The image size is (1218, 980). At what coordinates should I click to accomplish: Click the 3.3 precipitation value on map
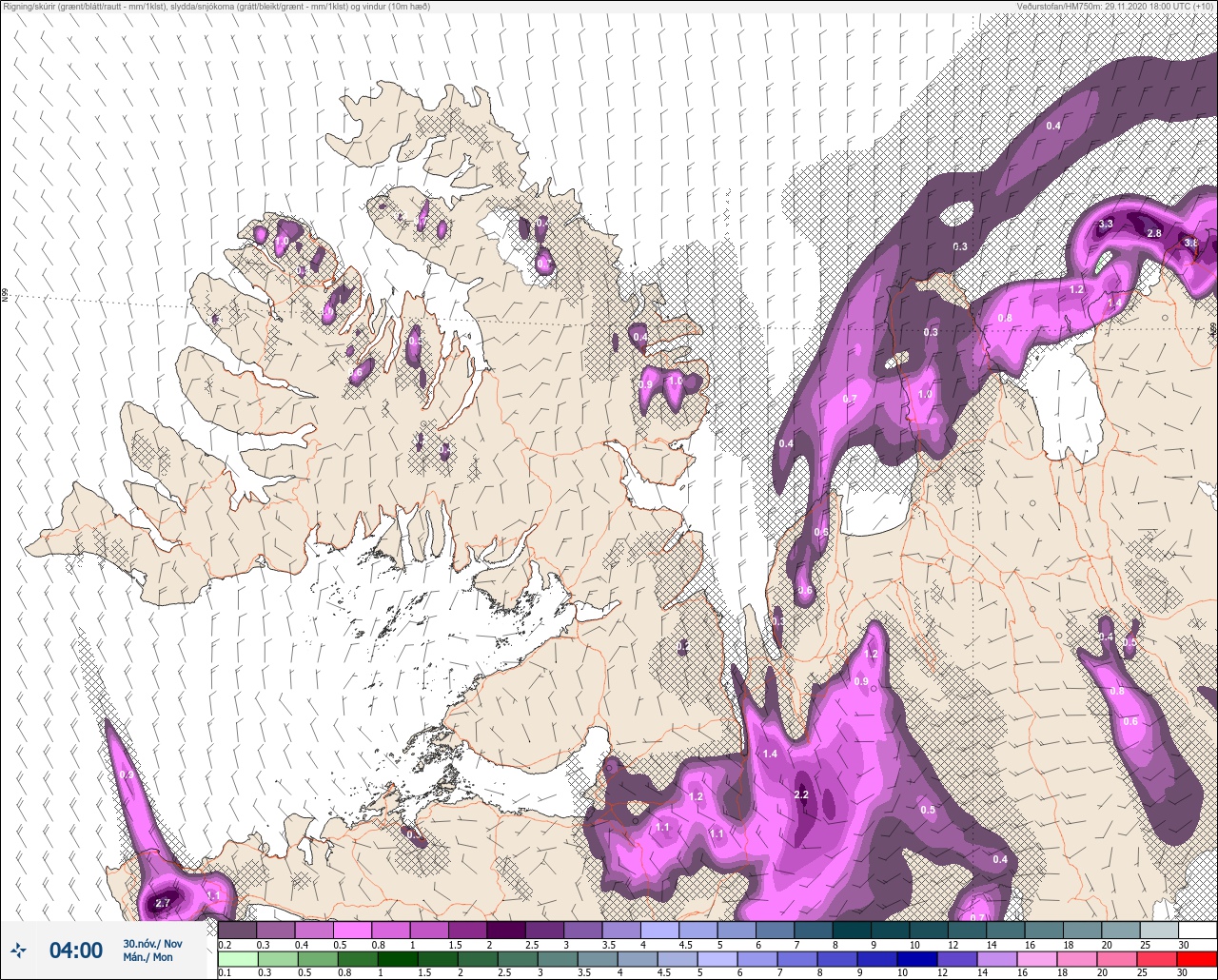click(1106, 224)
